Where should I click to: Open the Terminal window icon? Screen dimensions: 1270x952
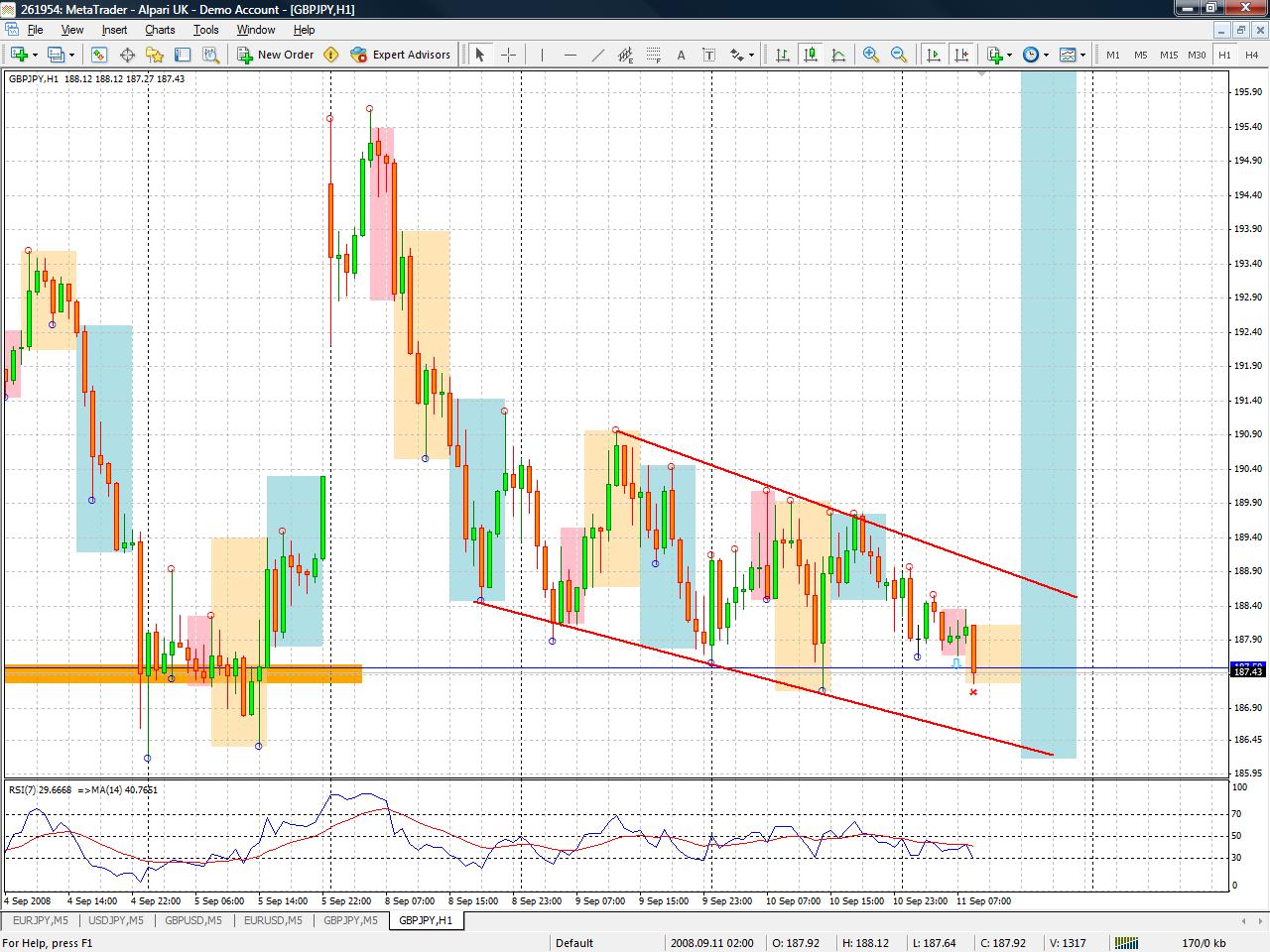183,55
